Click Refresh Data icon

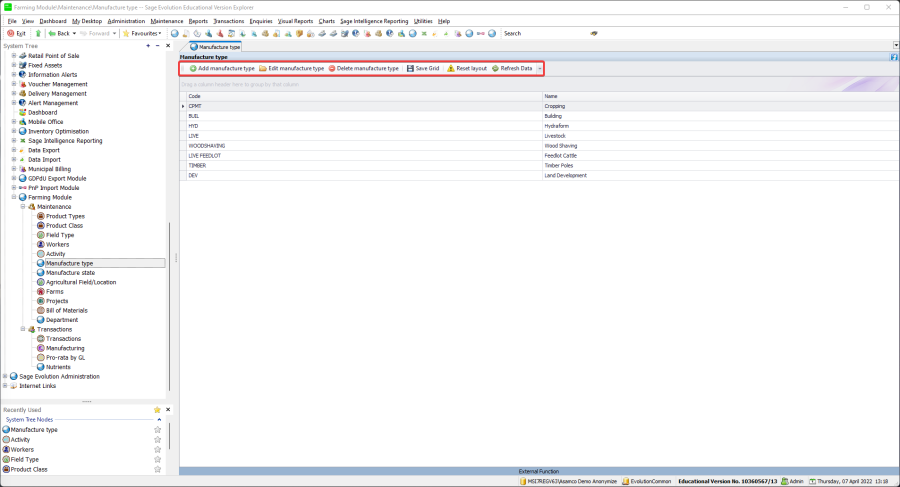(x=495, y=68)
